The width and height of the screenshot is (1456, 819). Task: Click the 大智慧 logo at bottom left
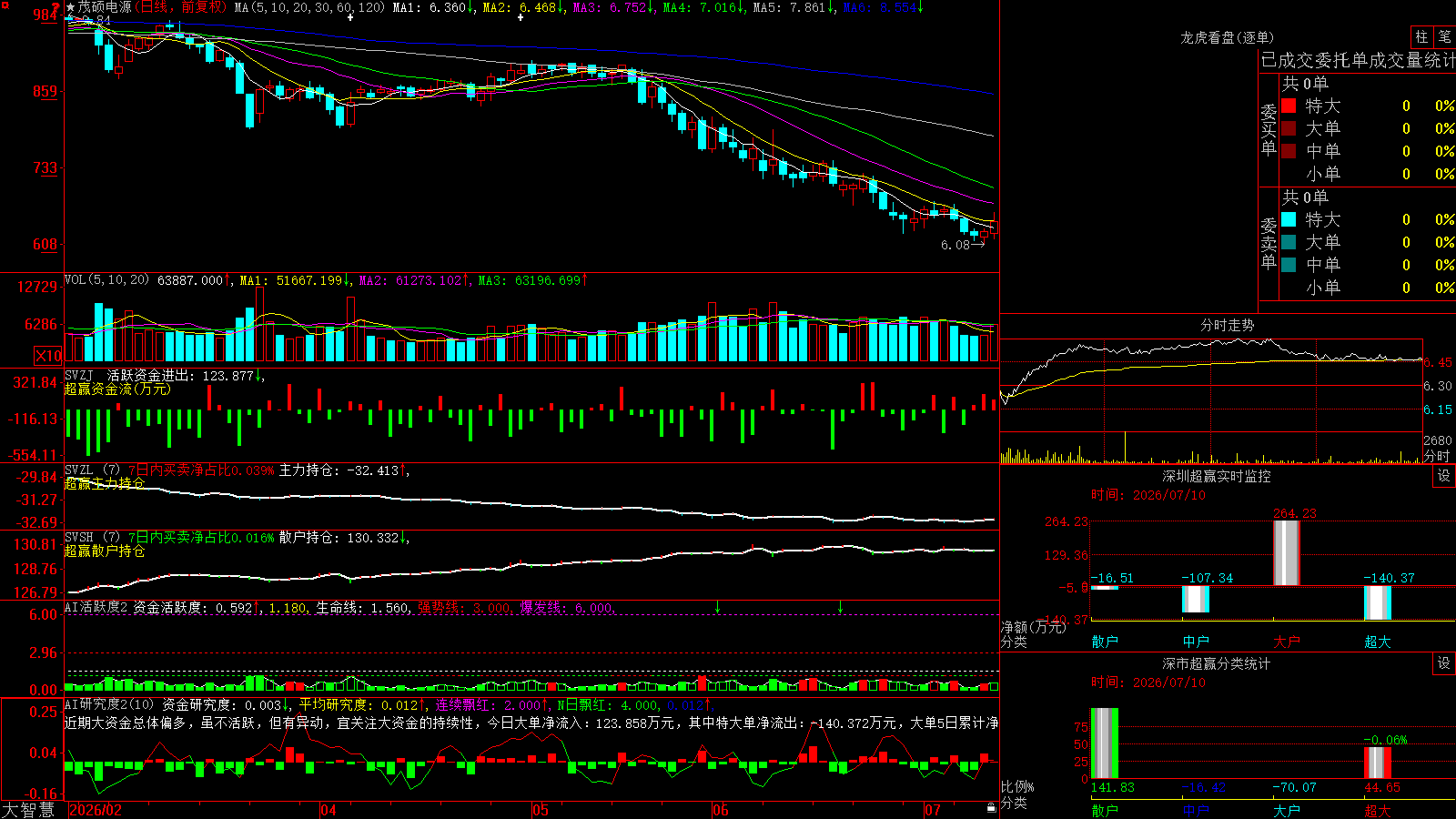coord(28,810)
